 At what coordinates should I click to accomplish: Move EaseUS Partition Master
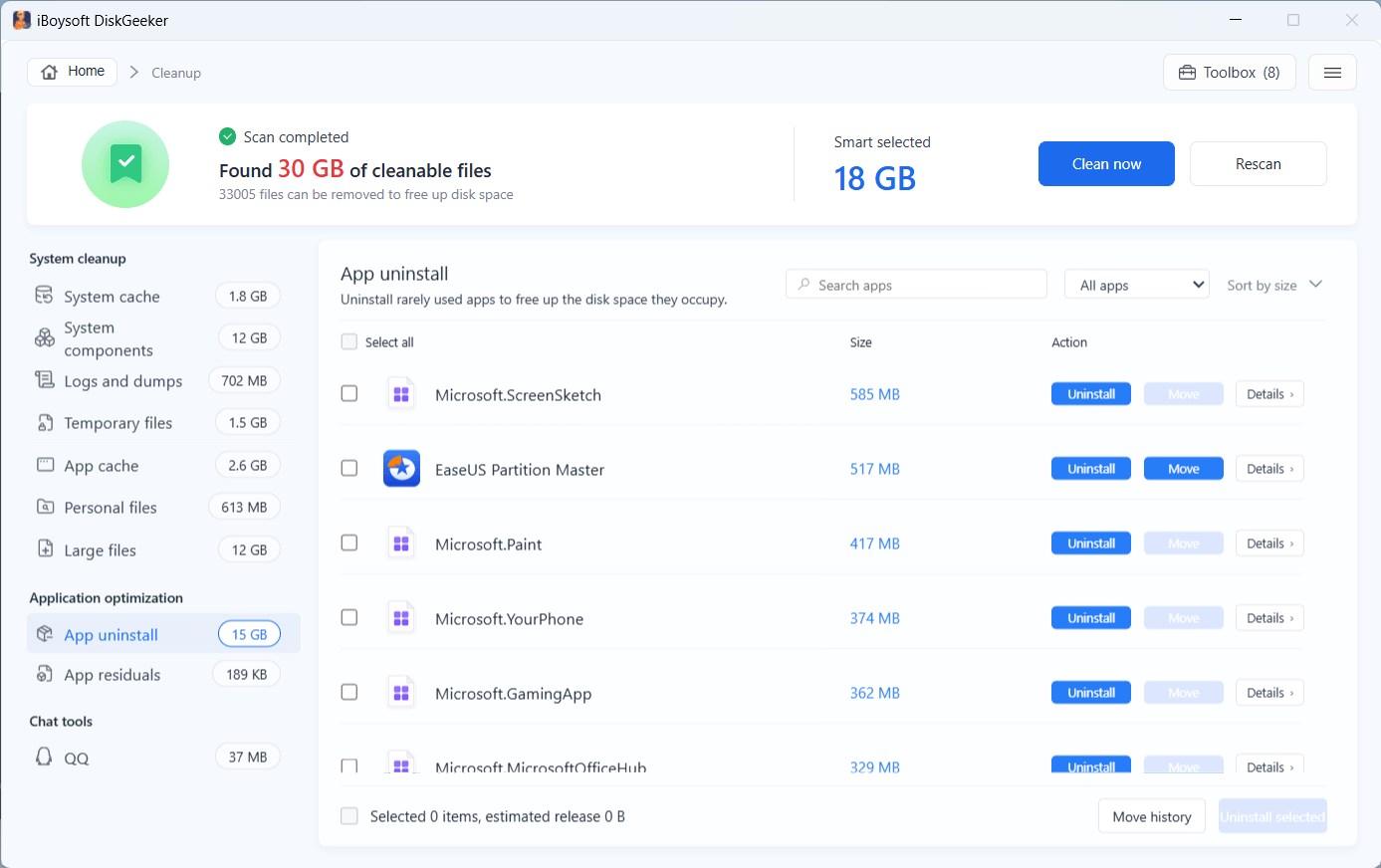click(x=1184, y=469)
